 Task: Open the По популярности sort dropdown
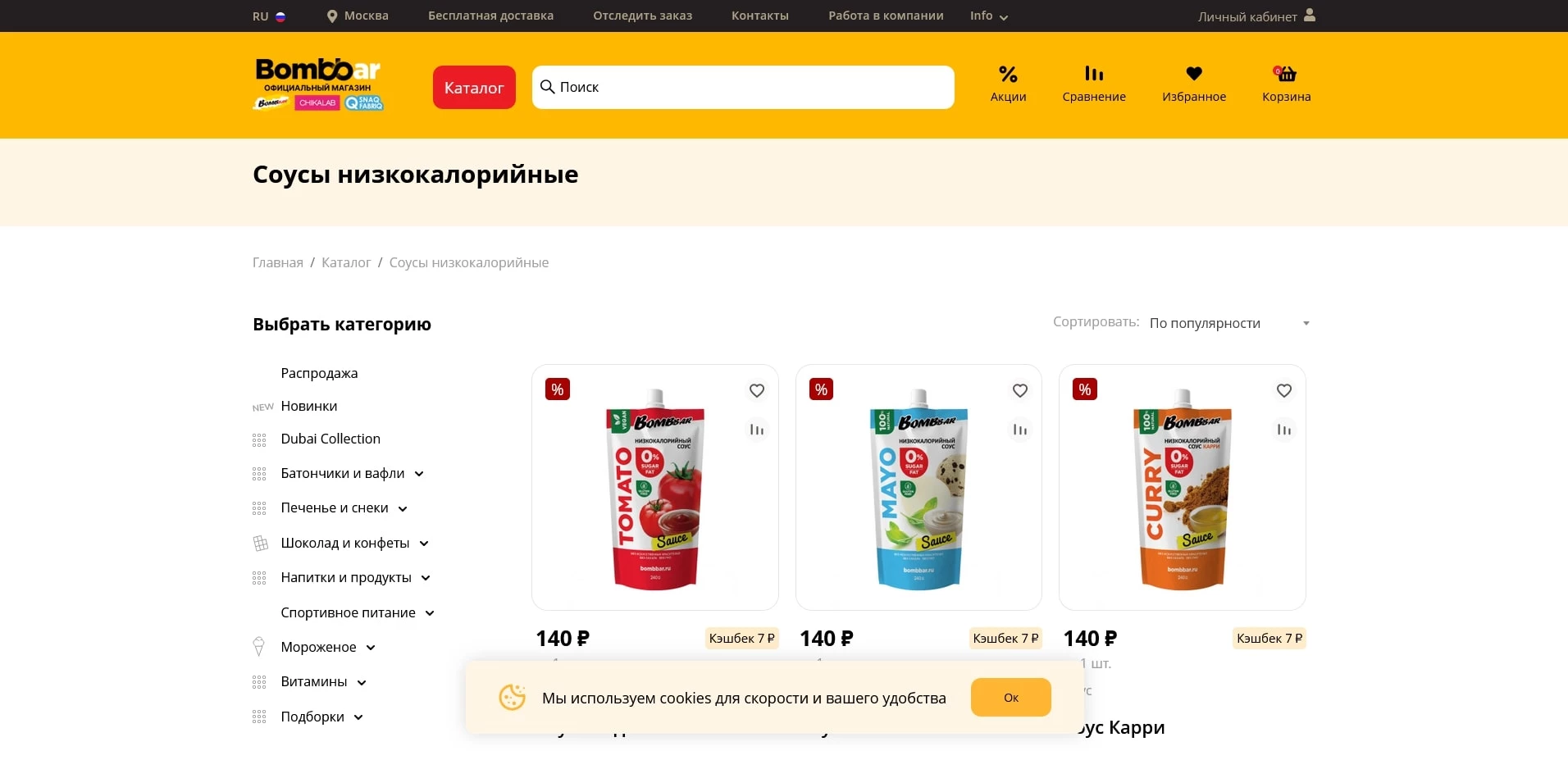point(1228,323)
